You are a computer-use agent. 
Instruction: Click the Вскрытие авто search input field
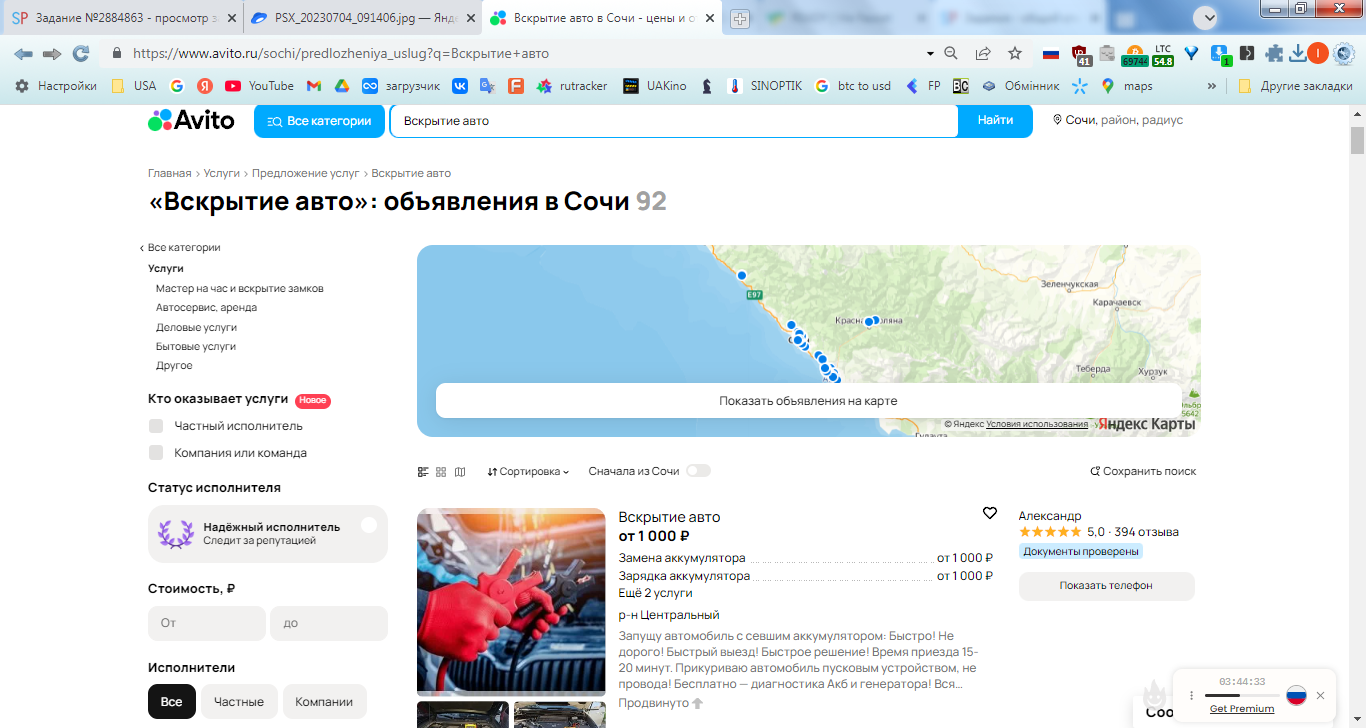674,120
